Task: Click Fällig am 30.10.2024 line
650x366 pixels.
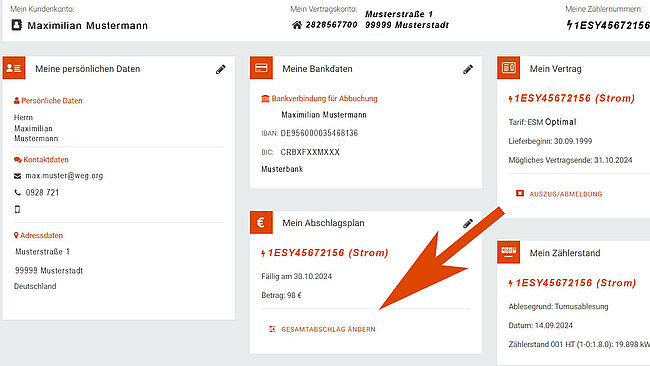Action: [296, 276]
